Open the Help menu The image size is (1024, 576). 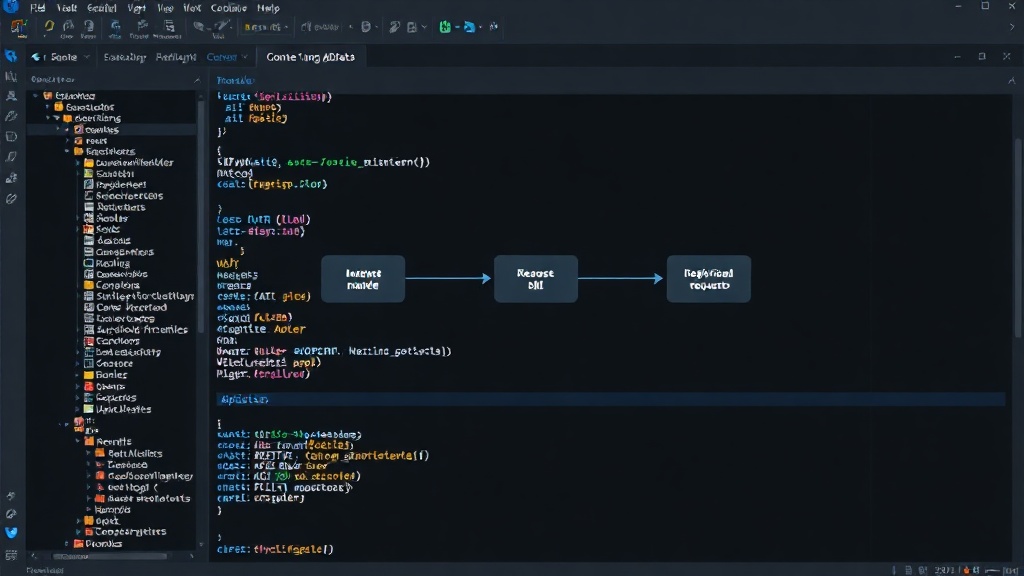[x=268, y=8]
